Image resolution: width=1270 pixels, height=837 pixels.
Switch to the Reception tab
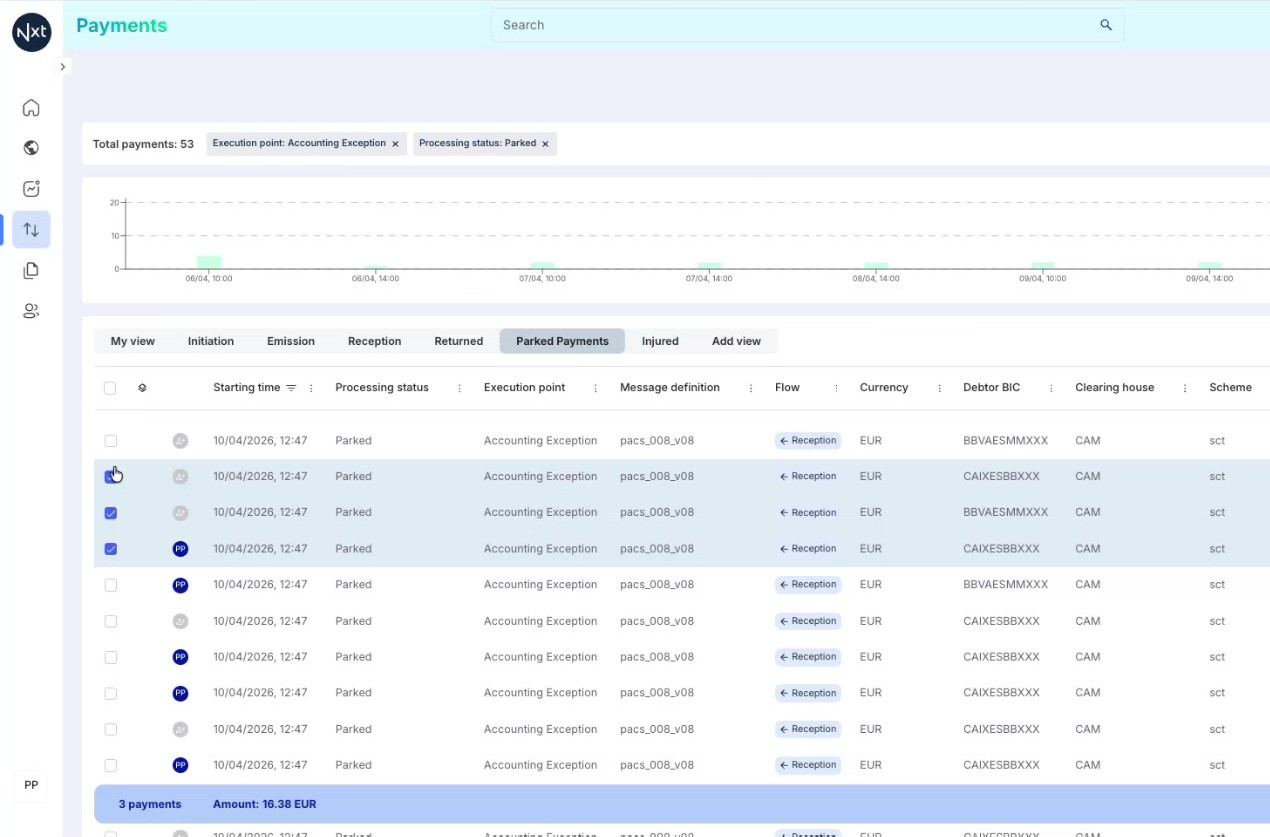pyautogui.click(x=374, y=341)
